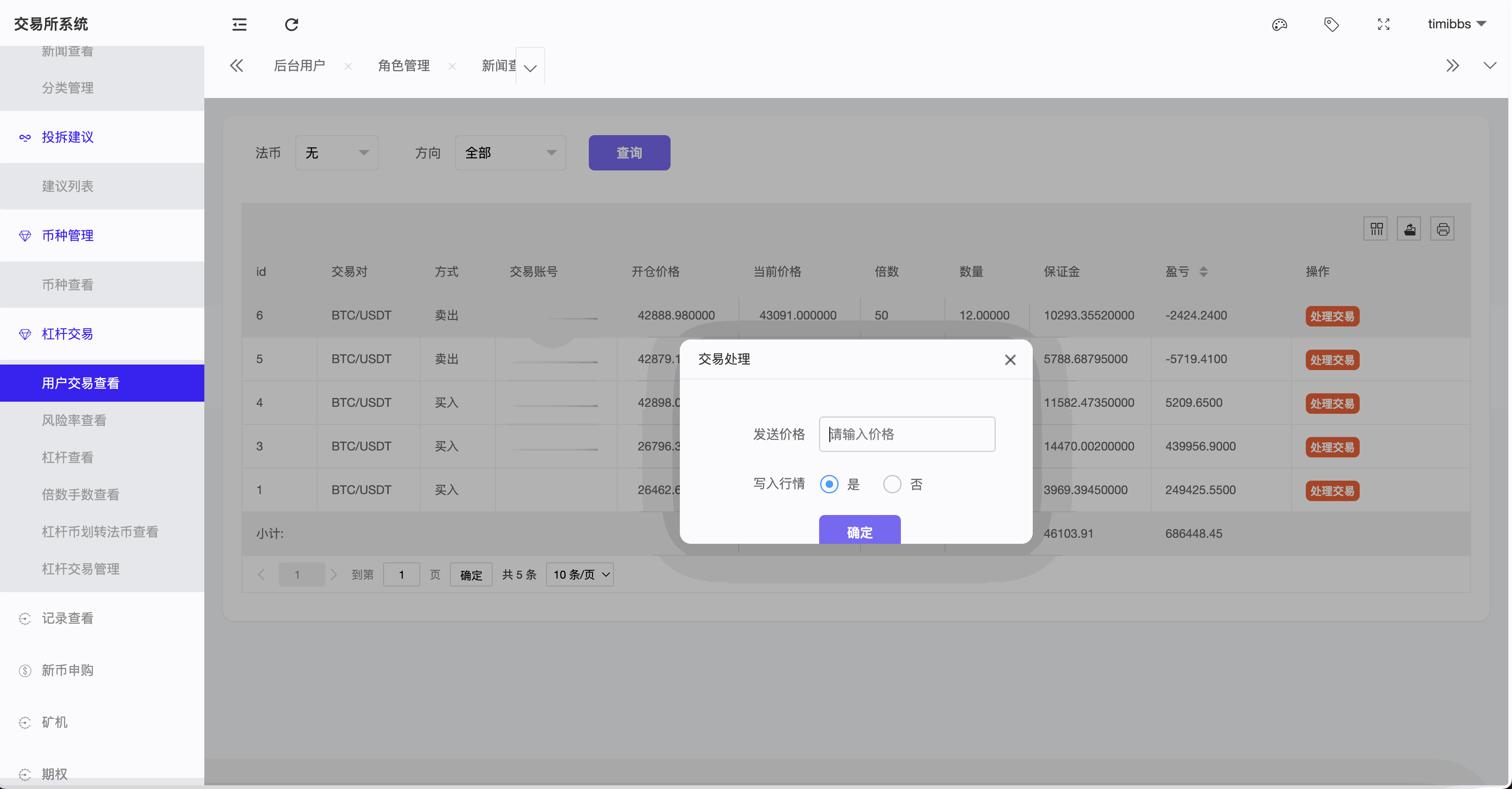Open column settings icon above the table
Screen dimensions: 1512x789
click(1376, 228)
